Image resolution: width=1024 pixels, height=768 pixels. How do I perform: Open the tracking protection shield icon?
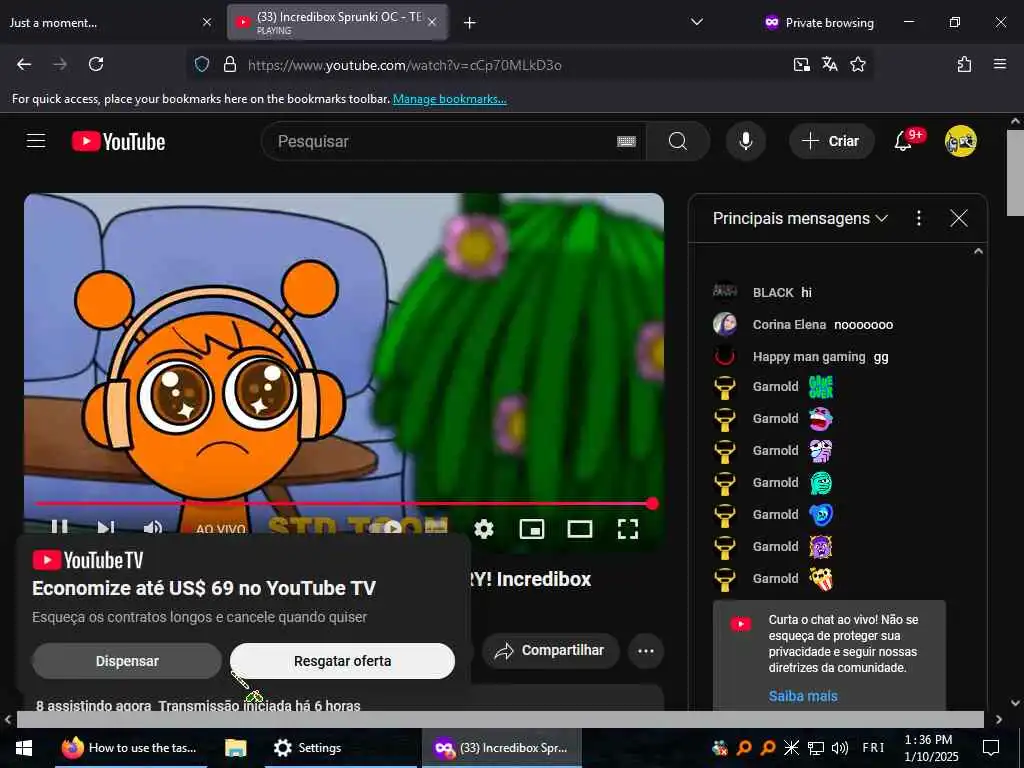click(x=202, y=64)
